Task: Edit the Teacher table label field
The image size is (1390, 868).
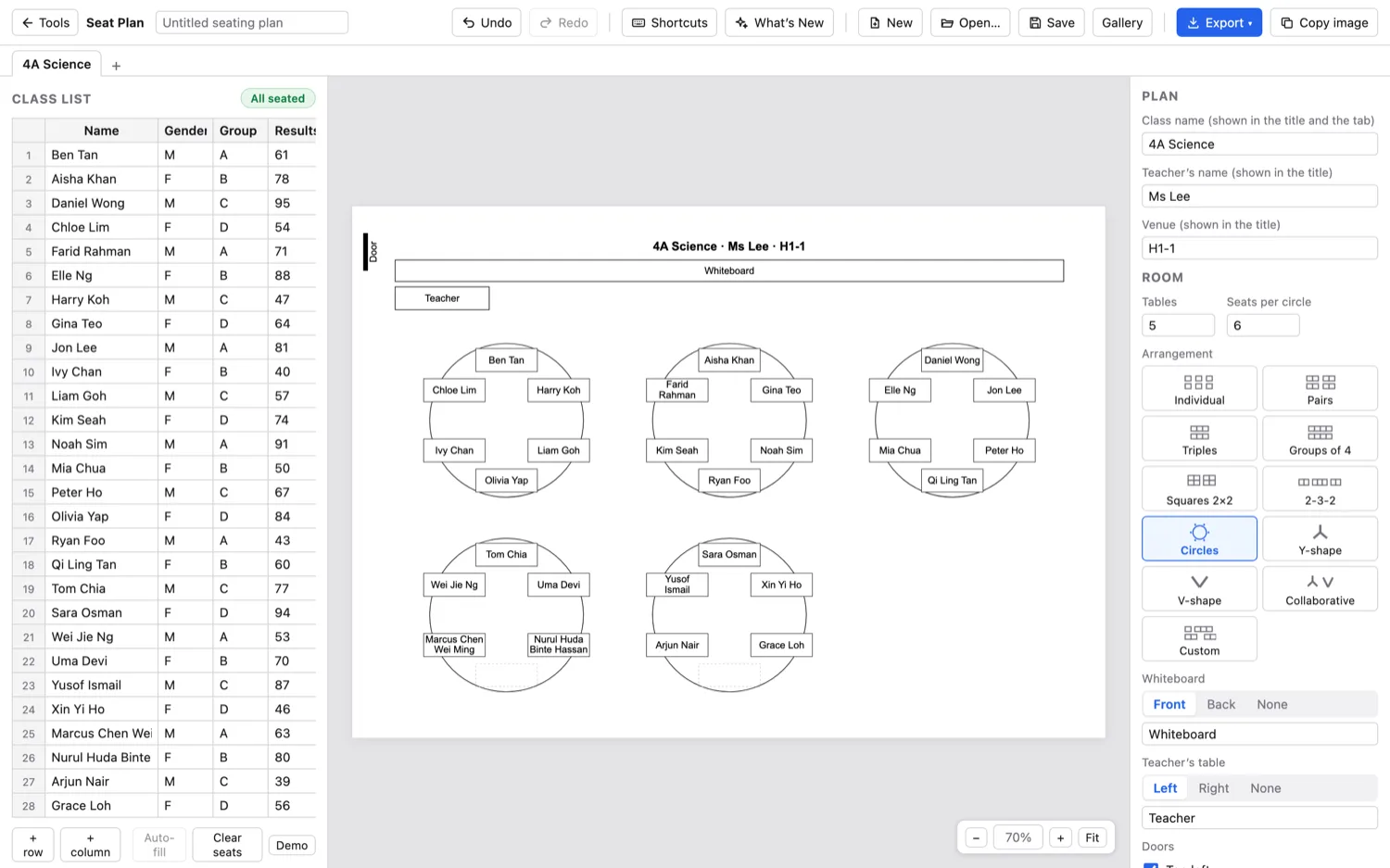Action: pos(1259,818)
